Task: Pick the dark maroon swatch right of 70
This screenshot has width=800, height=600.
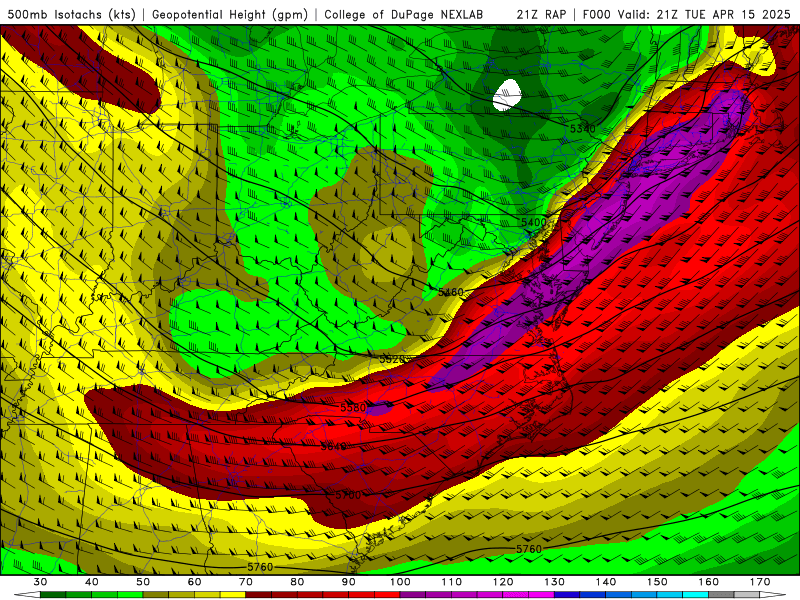Action: [x=259, y=595]
